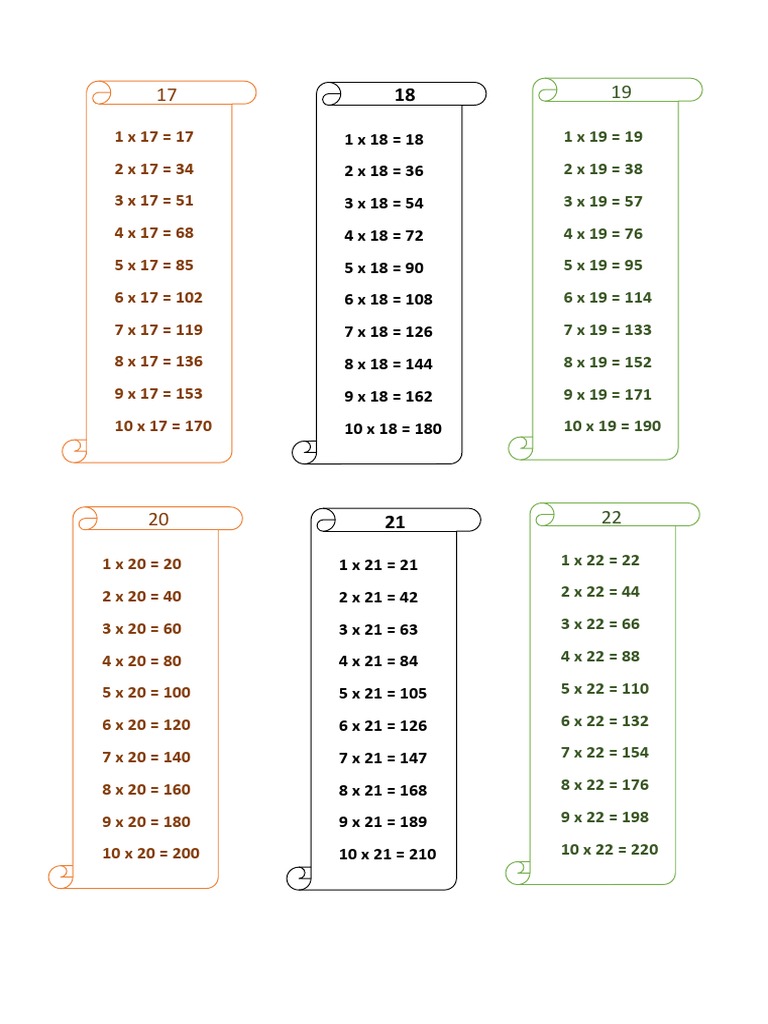Viewport: 768px width, 1024px height.
Task: Click the curl at bottom-left of the 18 scroll
Action: pos(304,452)
